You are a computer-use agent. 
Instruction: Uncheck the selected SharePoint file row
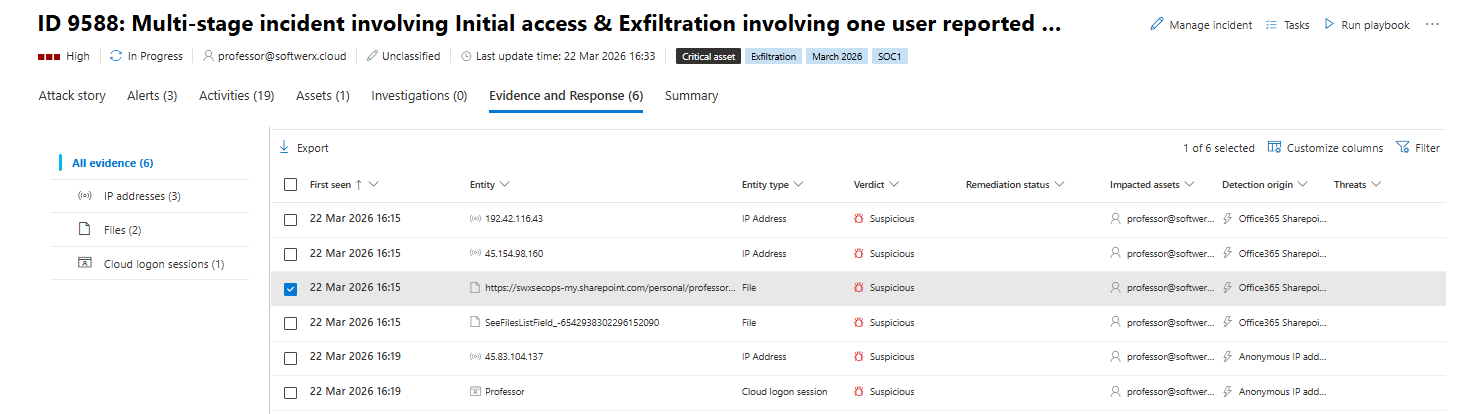[291, 289]
